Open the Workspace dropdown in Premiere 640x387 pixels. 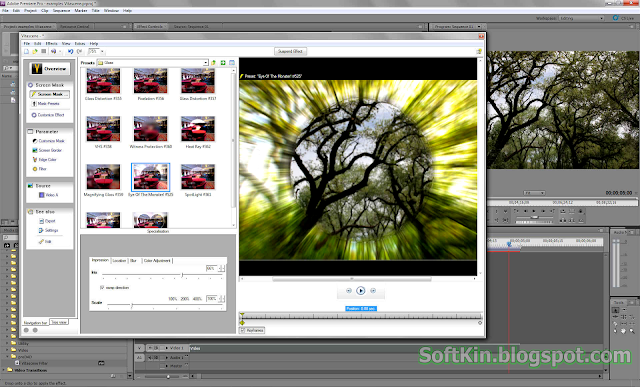[582, 18]
